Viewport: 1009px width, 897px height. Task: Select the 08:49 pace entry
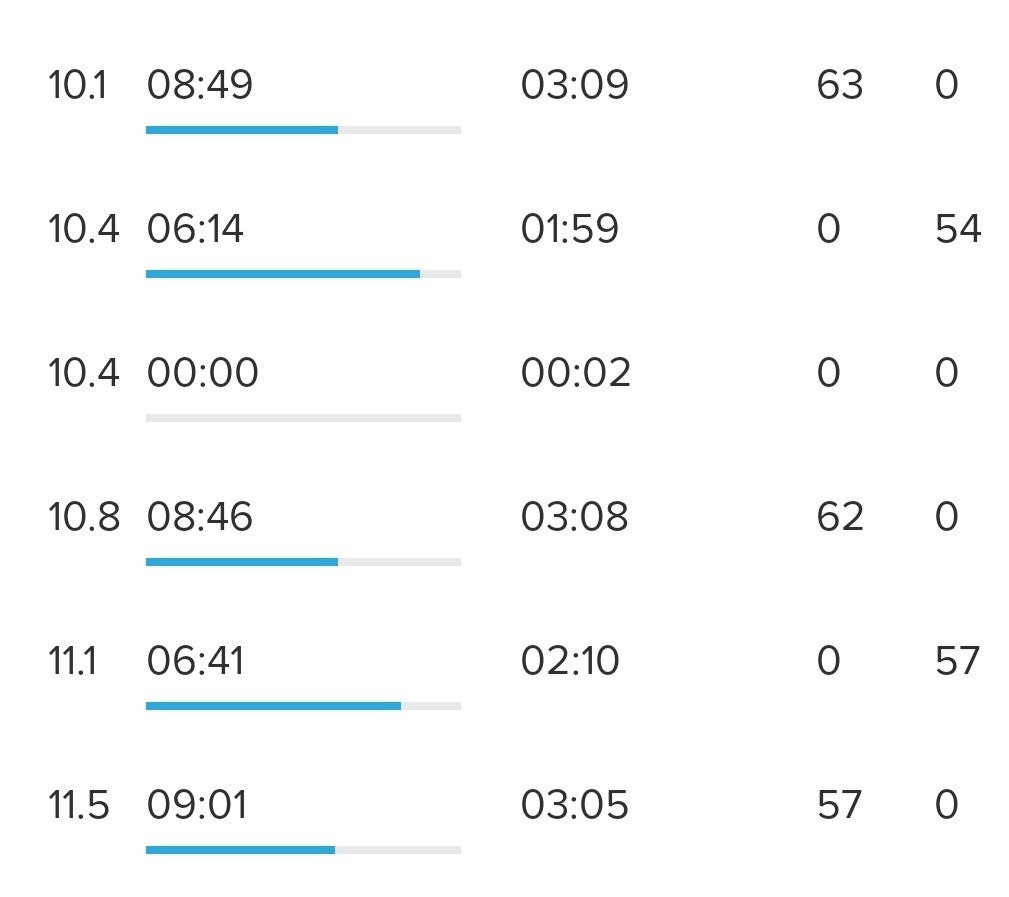tap(199, 85)
